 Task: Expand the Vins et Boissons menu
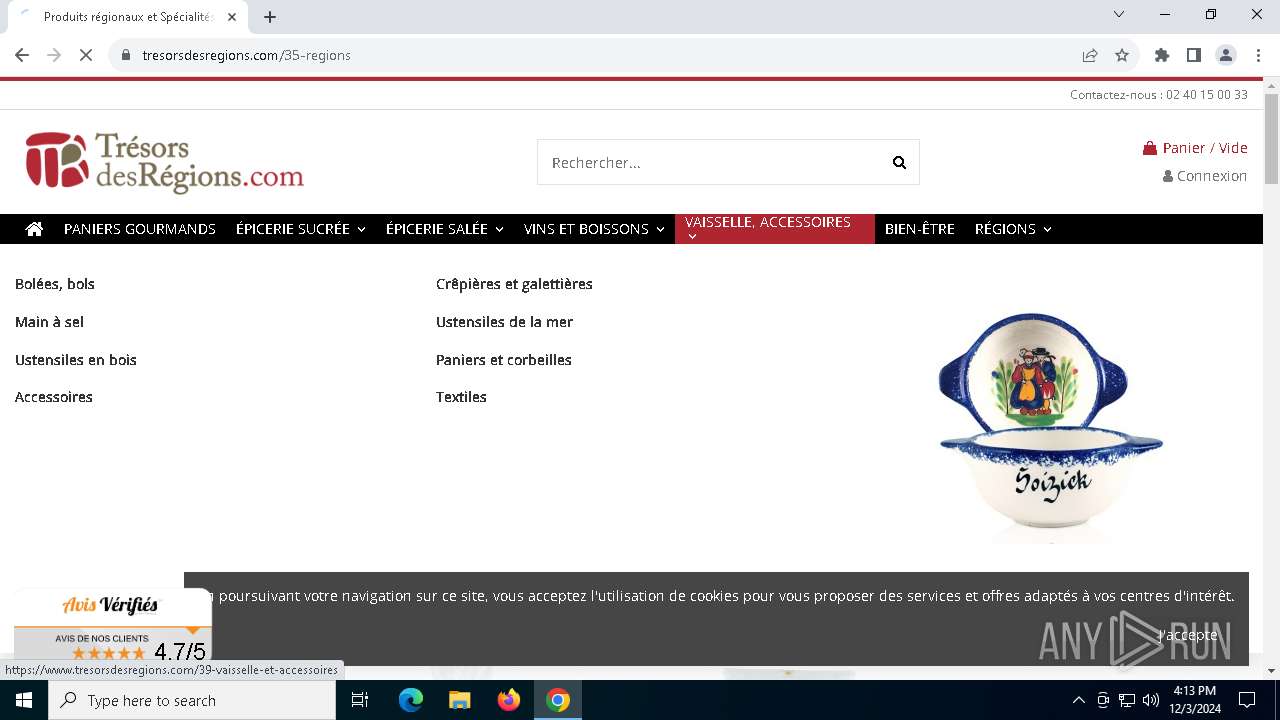pyautogui.click(x=594, y=229)
